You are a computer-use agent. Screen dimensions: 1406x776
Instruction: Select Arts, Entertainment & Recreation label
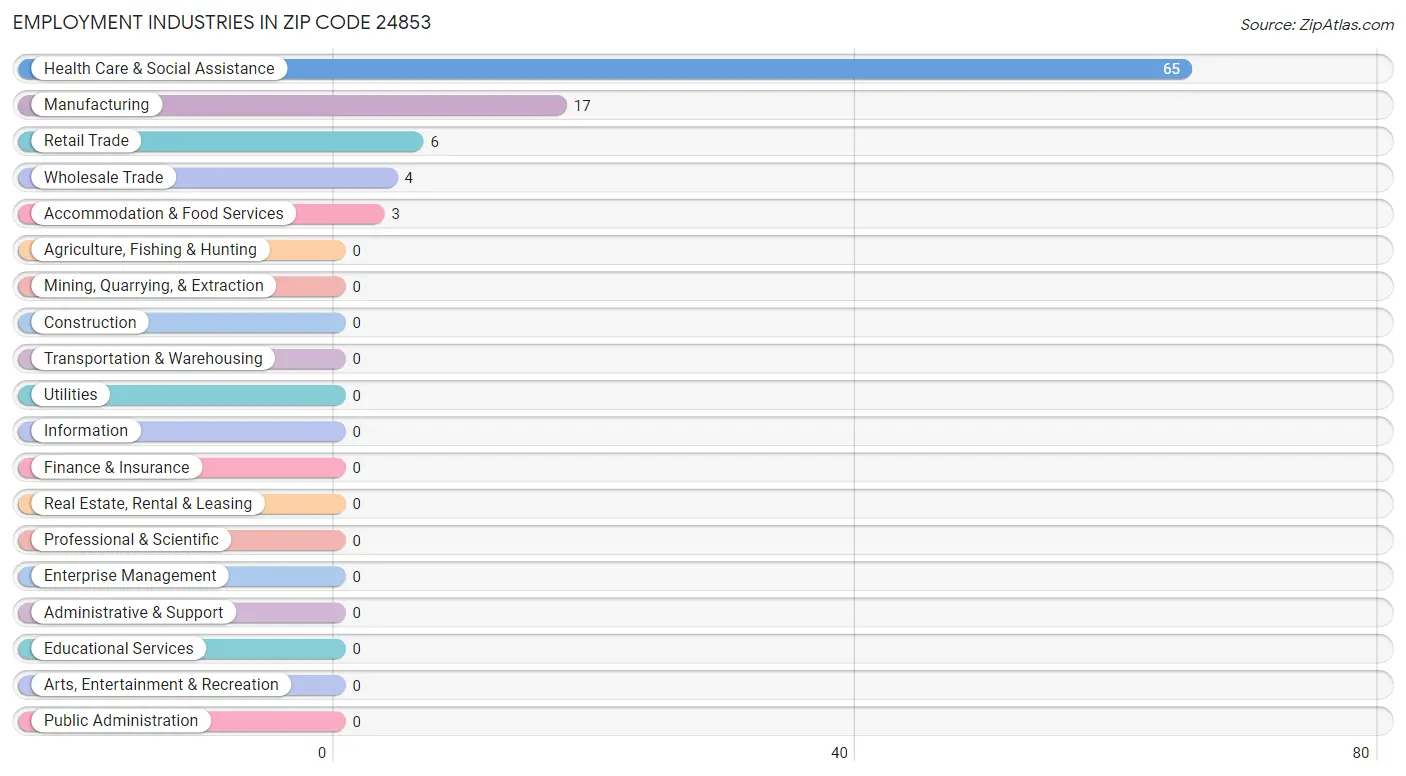(161, 684)
